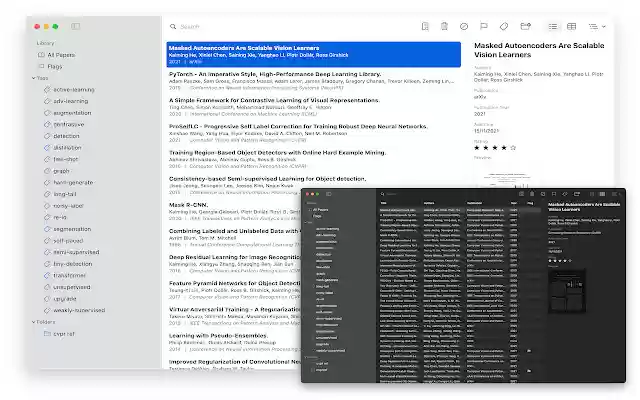
Task: Select the Deep Residual Learning paper
Action: (233, 263)
